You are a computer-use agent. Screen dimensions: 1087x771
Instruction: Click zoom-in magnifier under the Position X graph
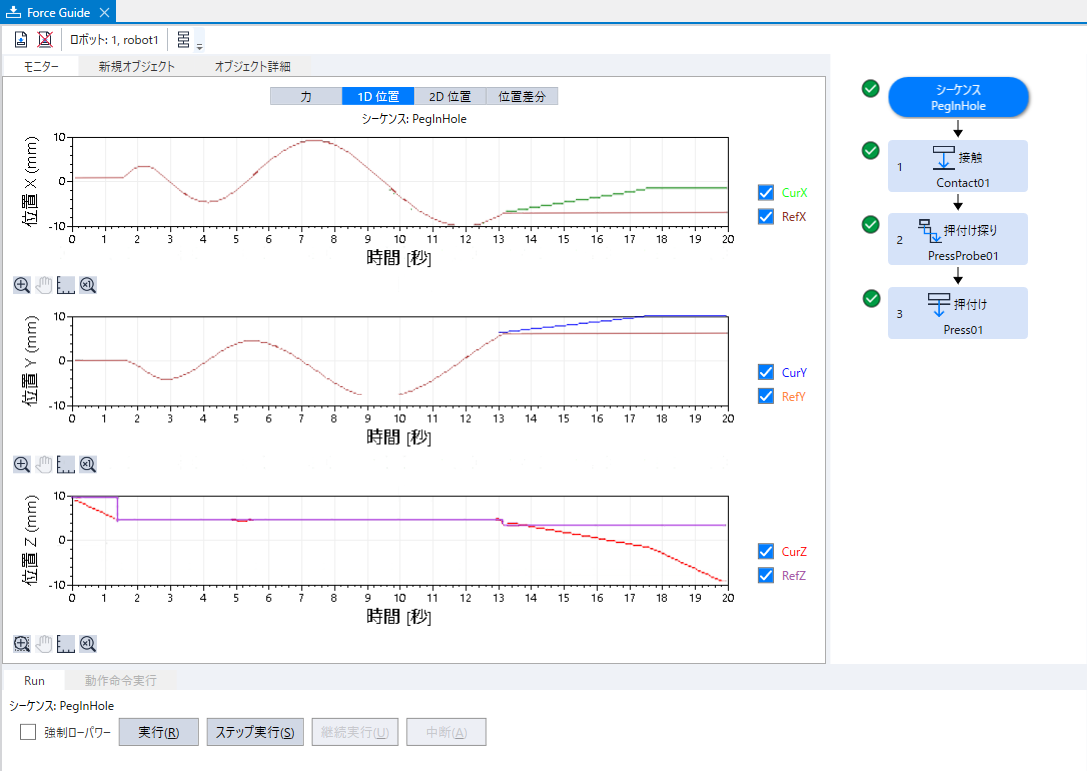[21, 285]
